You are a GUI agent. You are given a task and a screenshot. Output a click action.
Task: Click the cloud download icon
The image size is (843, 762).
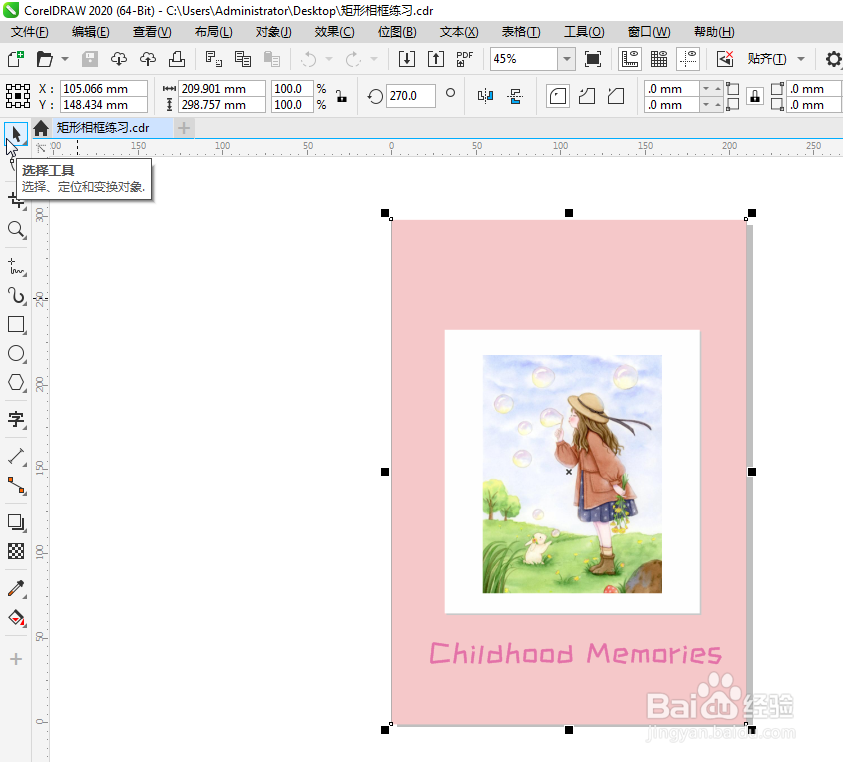click(x=119, y=59)
